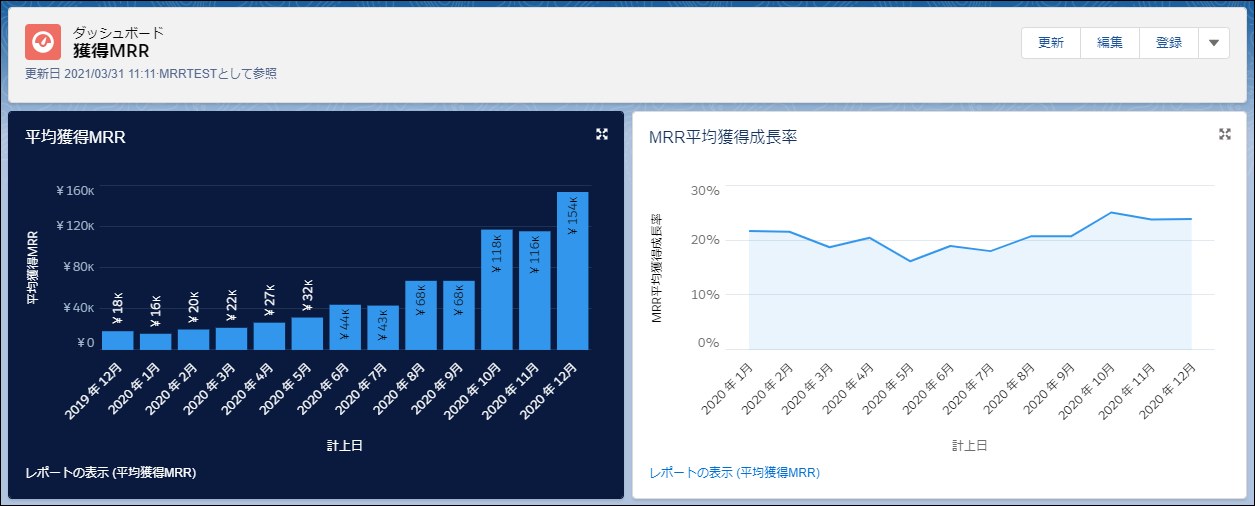Screen dimensions: 1255x506
Task: Click the red dashboard gauge icon
Action: [x=43, y=42]
